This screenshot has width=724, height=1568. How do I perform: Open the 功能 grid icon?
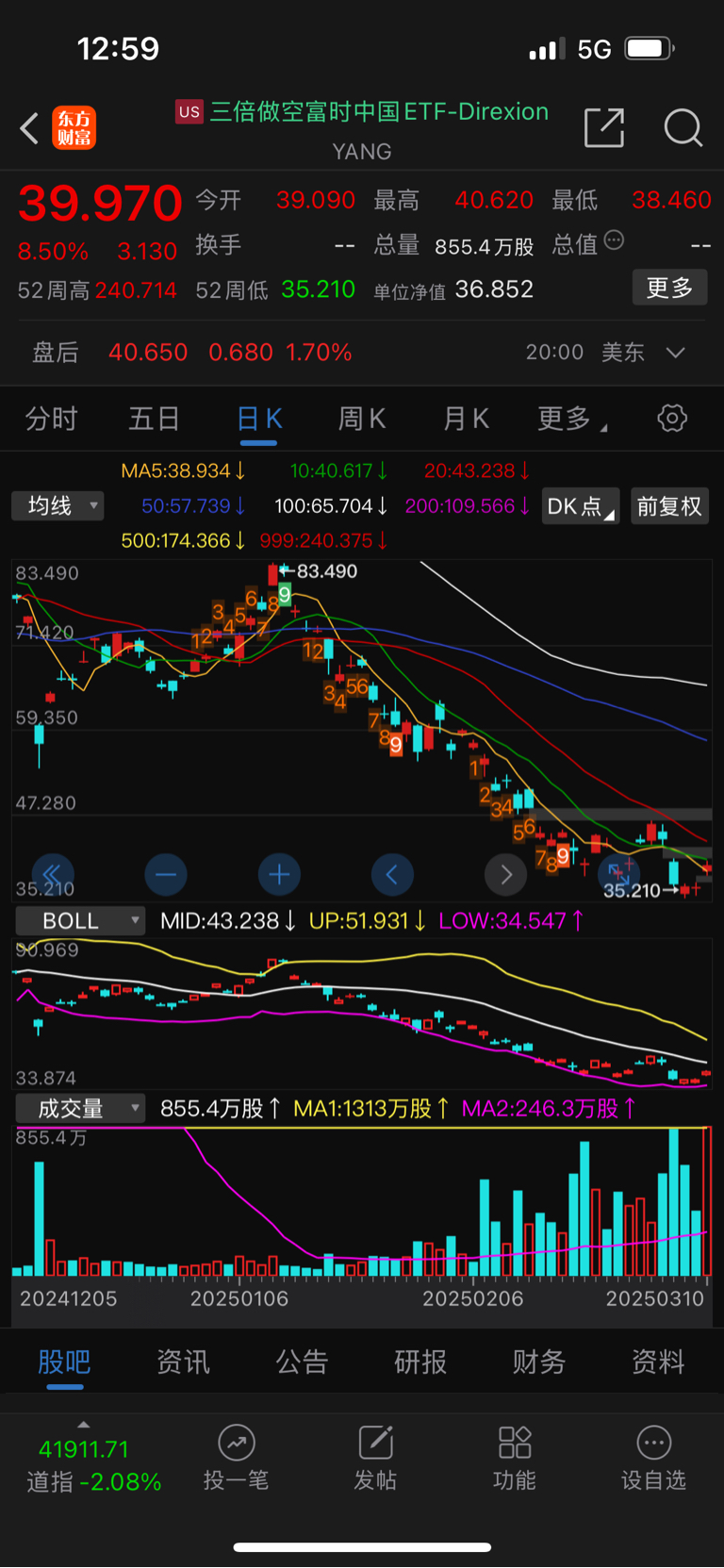point(515,1443)
